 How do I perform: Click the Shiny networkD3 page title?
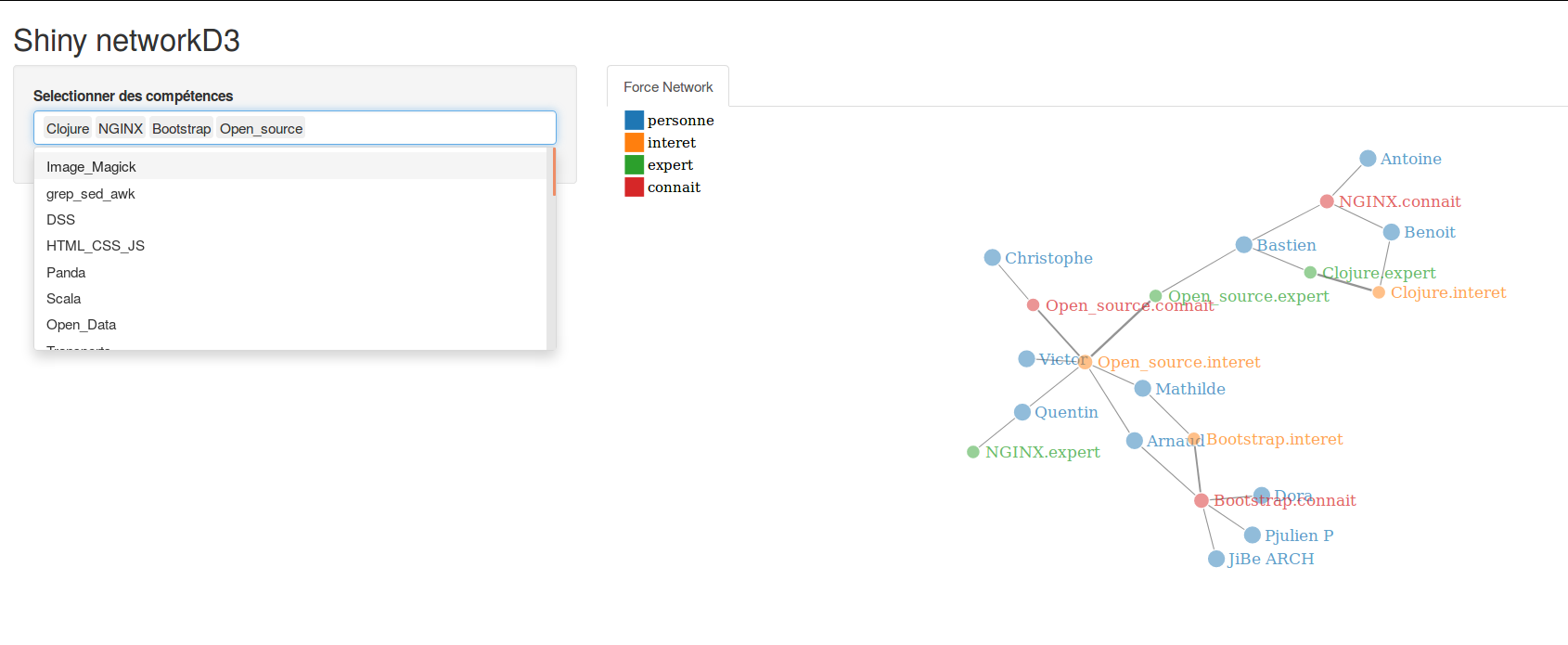pos(126,41)
